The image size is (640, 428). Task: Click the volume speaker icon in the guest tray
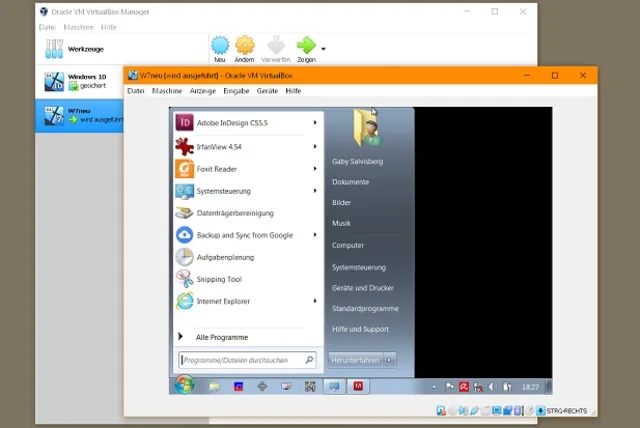coord(490,386)
